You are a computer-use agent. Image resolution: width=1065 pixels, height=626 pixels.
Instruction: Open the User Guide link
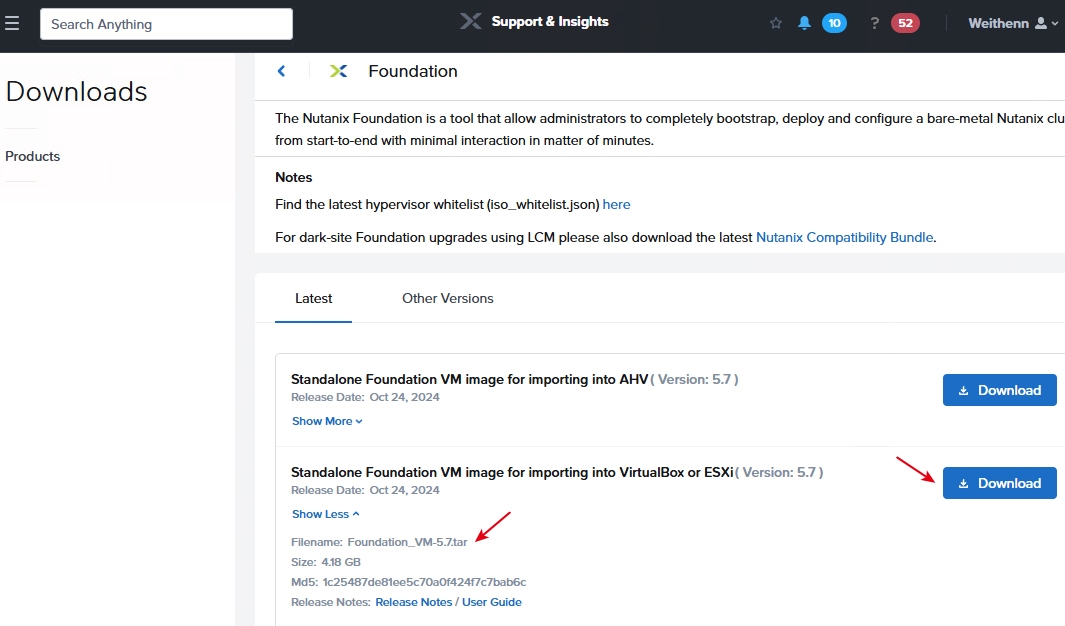pos(492,602)
